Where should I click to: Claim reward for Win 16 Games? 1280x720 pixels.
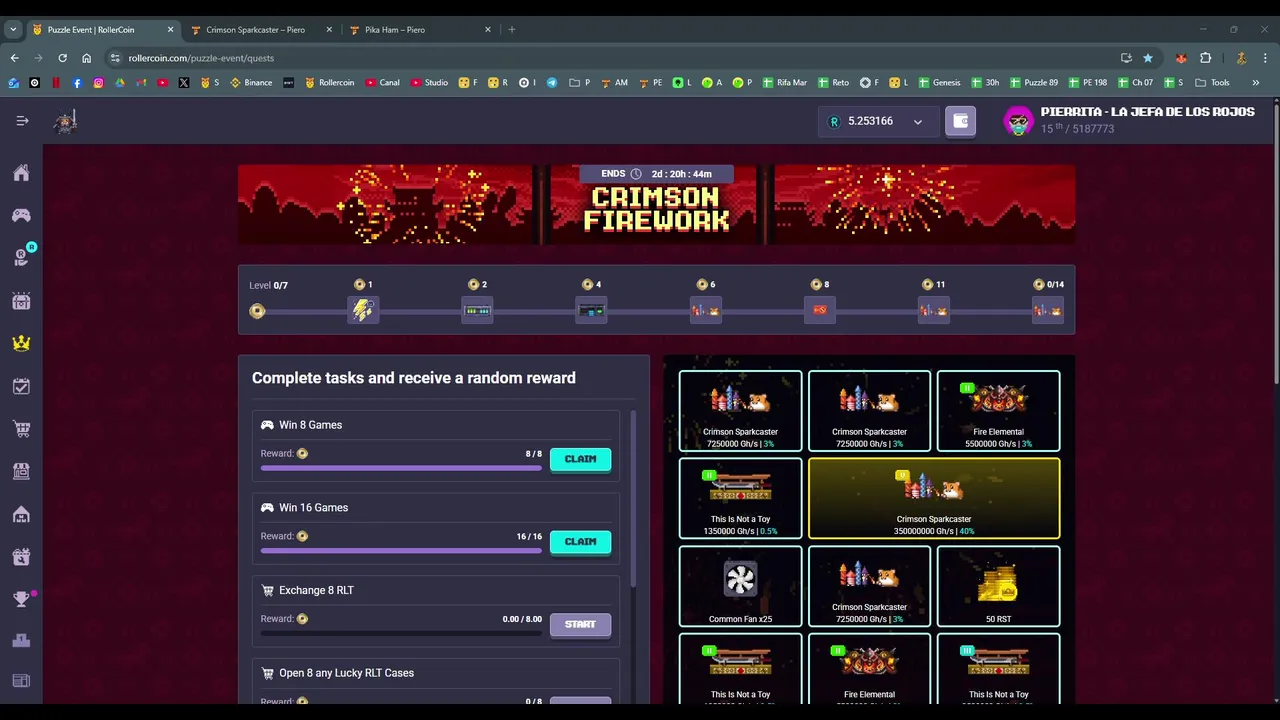(580, 542)
